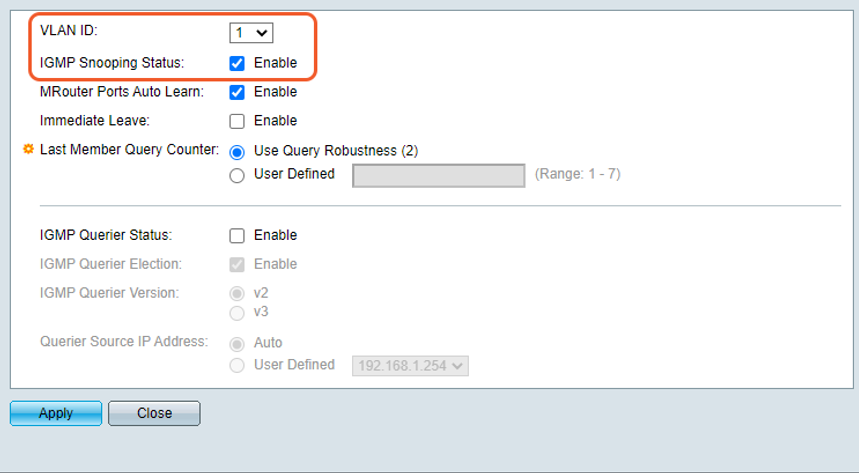Open the 192.168.1.254 IP address dropdown
This screenshot has width=859, height=473.
click(410, 366)
